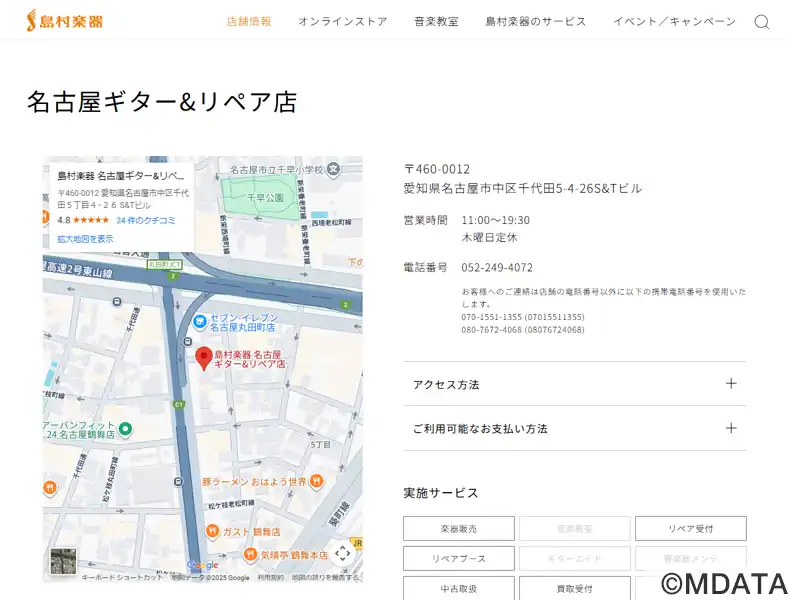
Task: Expand the ご利用可能なお支払い方法 section
Action: (x=574, y=428)
